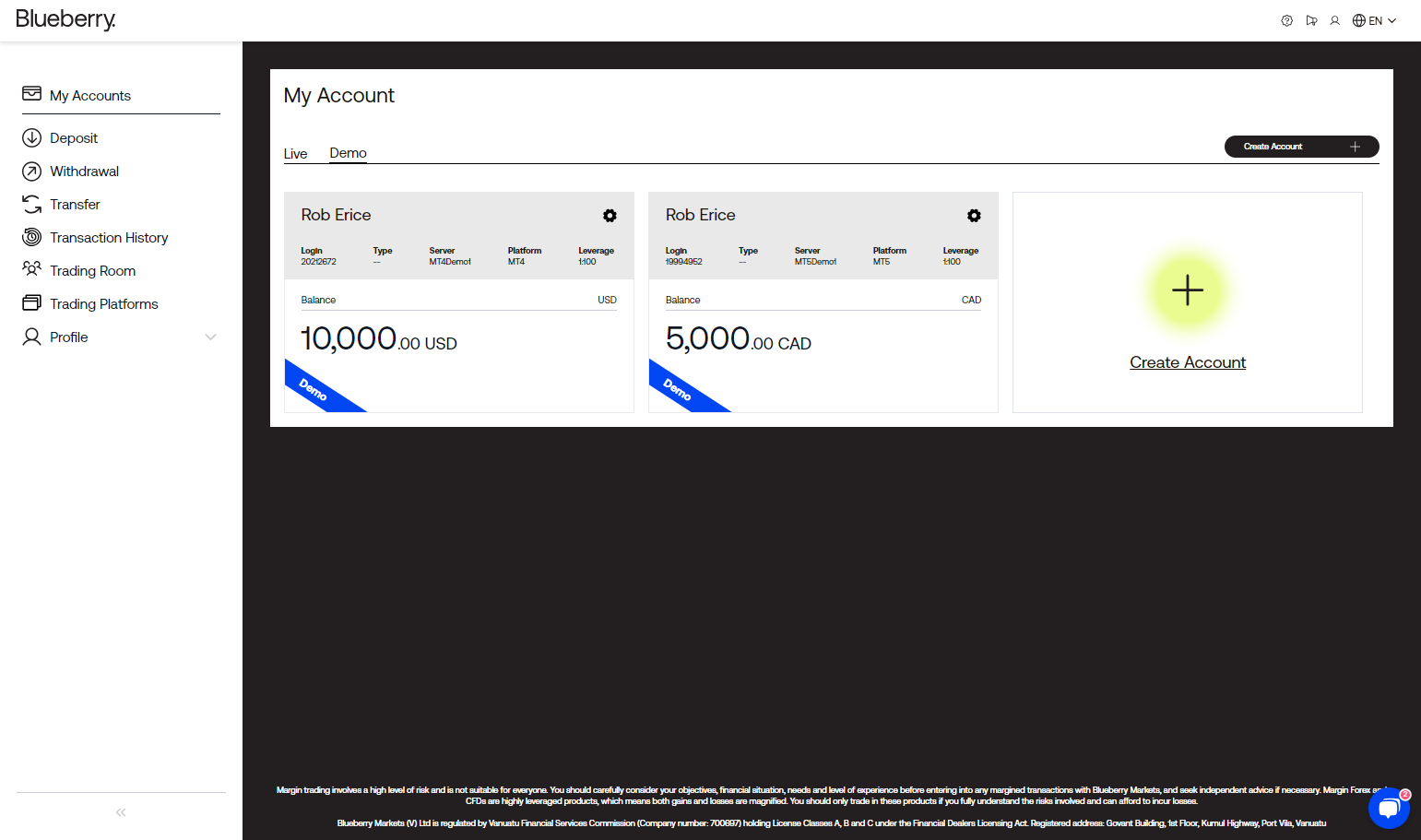This screenshot has height=840, width=1421.
Task: Click login number 19994952
Action: click(683, 262)
